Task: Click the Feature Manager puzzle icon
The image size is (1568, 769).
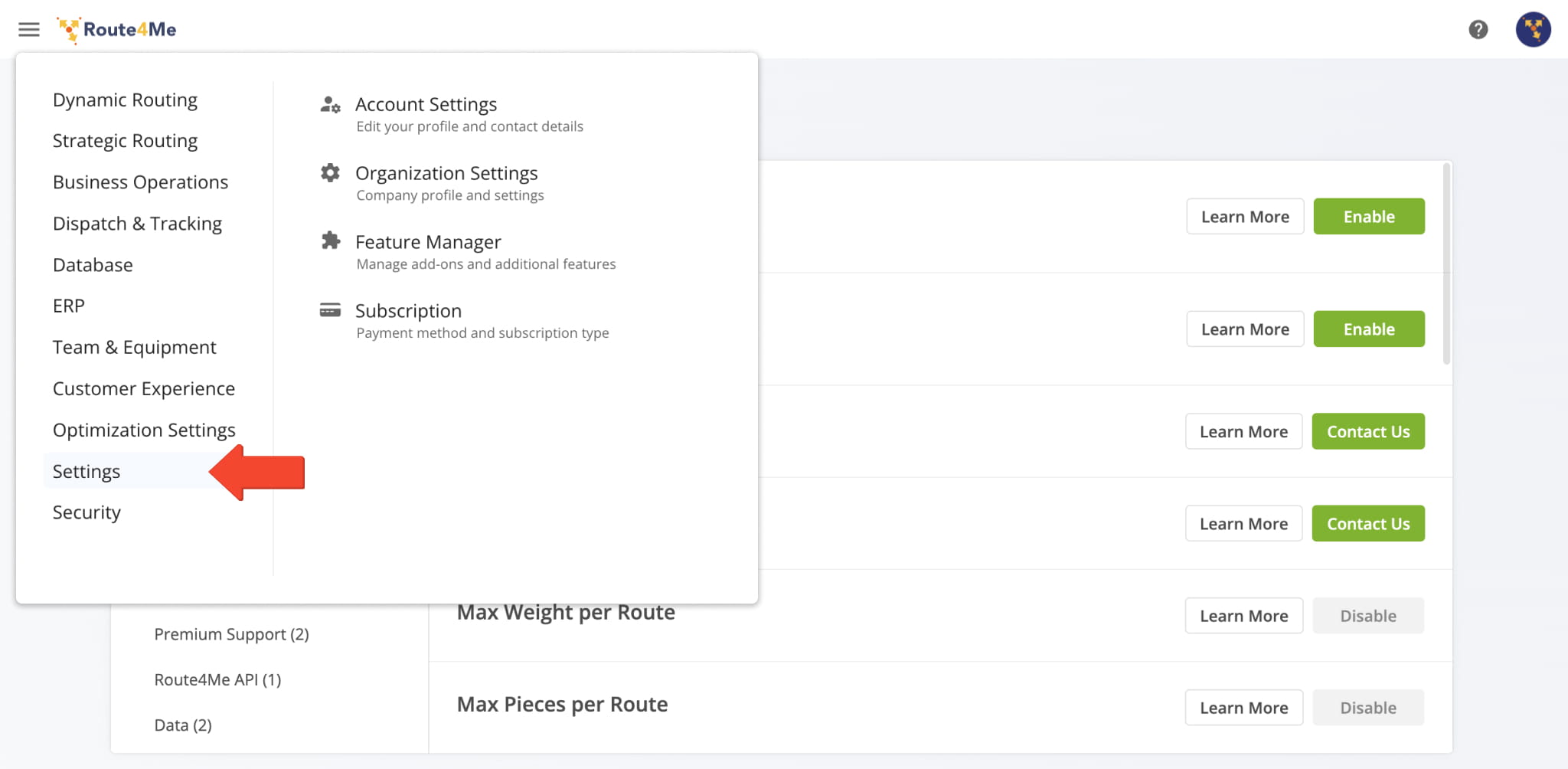Action: [x=330, y=241]
